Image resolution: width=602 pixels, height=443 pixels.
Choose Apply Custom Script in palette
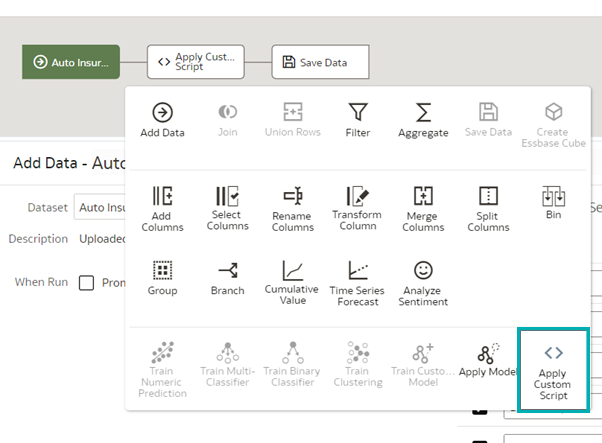[x=553, y=370]
